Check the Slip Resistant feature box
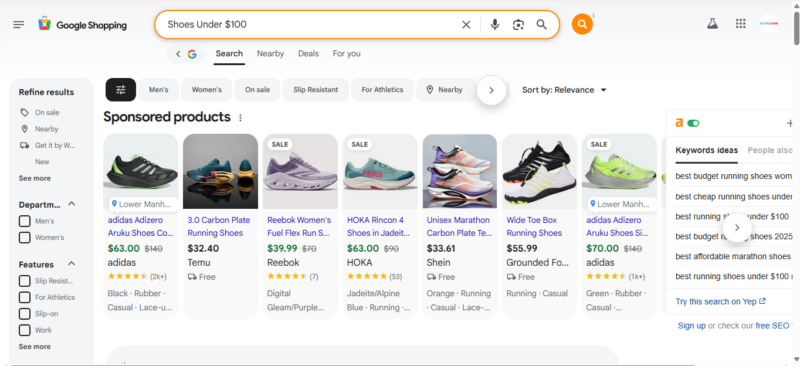 pos(24,281)
